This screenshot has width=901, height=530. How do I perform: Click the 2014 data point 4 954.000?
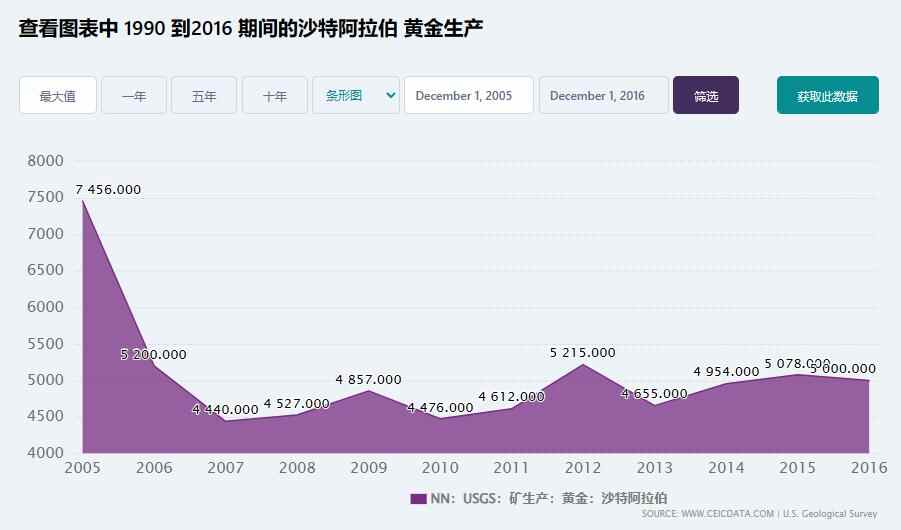726,383
